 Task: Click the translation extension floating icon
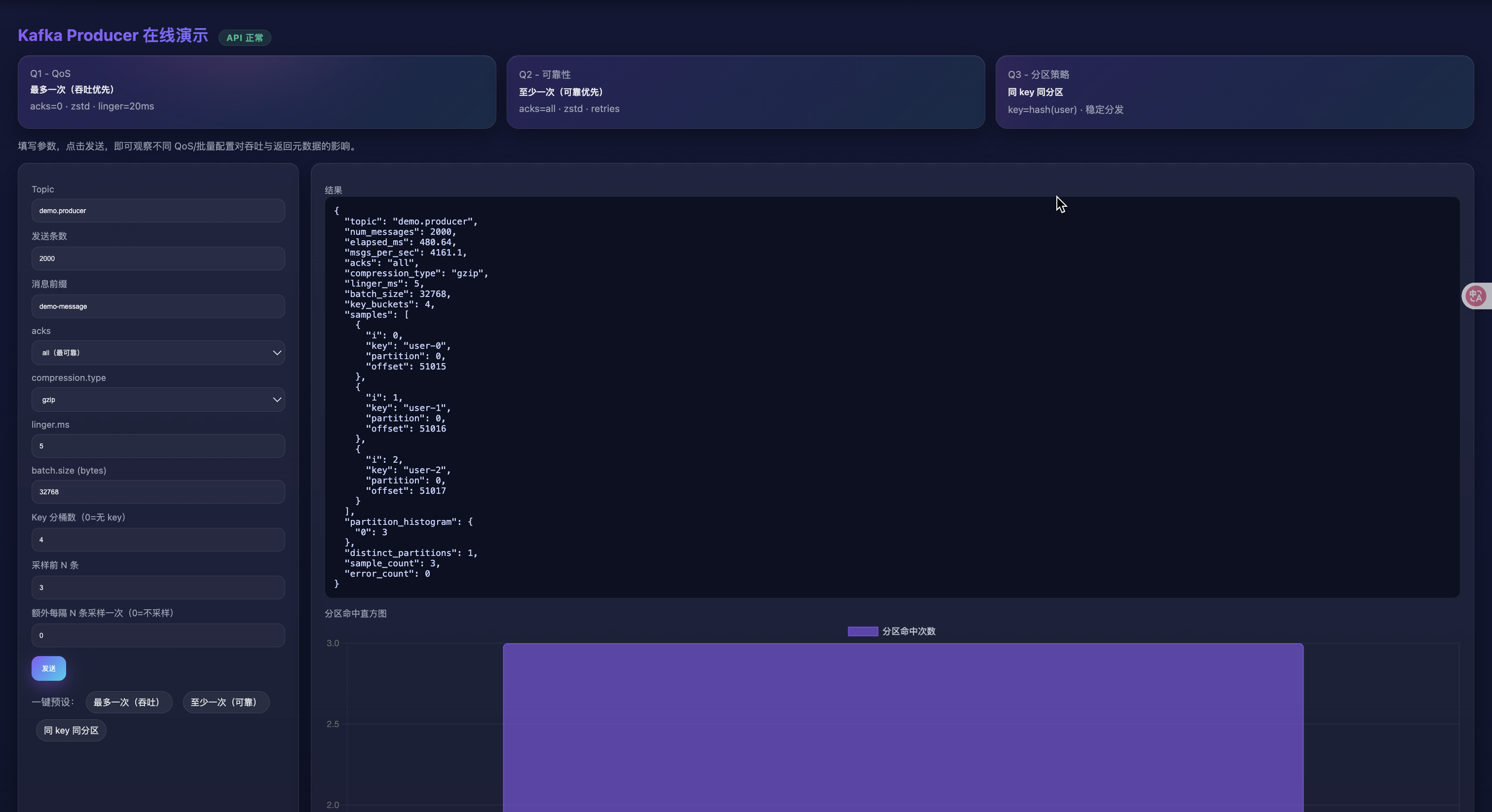tap(1475, 296)
